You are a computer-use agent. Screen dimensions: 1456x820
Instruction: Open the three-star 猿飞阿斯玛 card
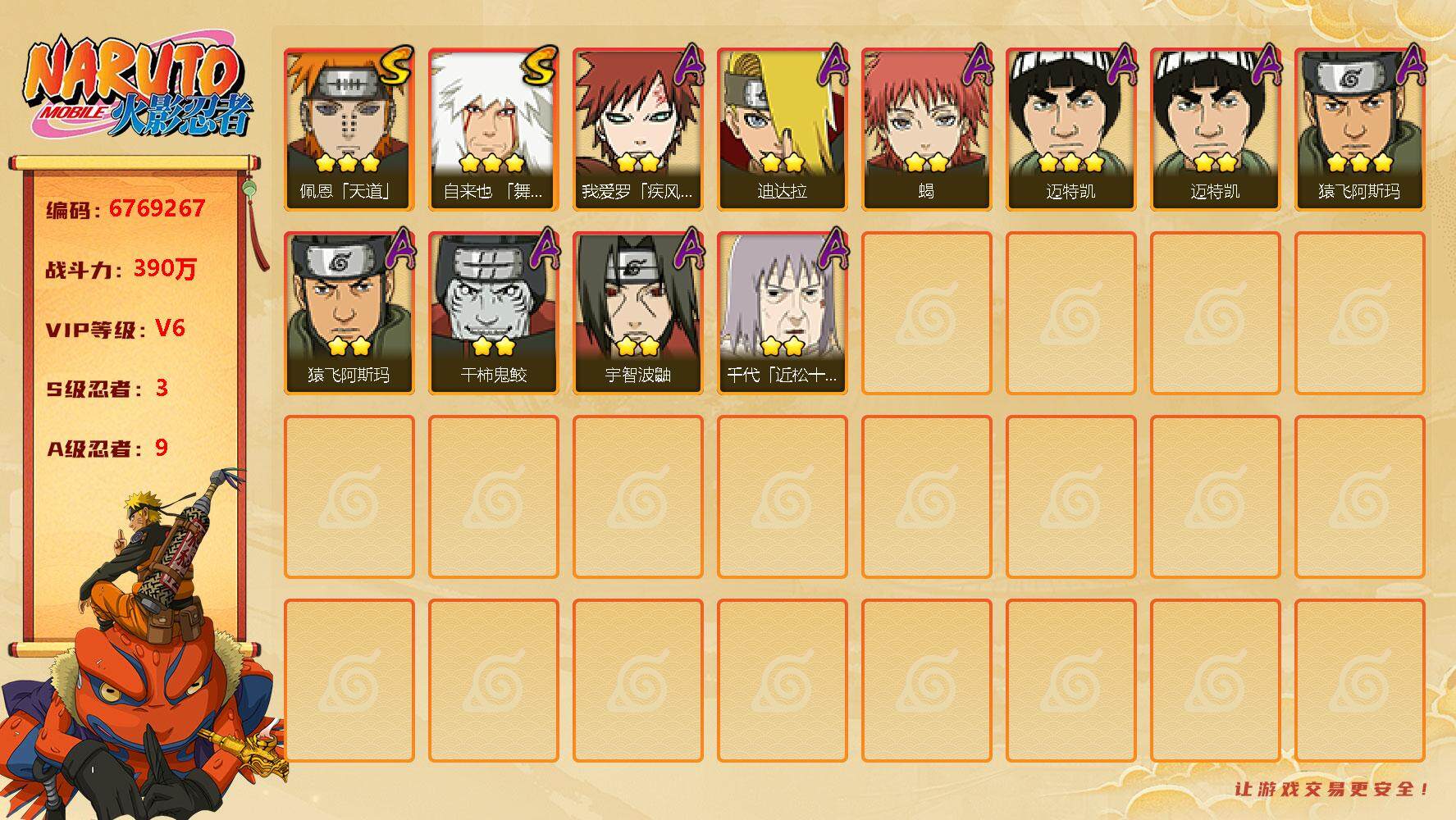(1359, 130)
